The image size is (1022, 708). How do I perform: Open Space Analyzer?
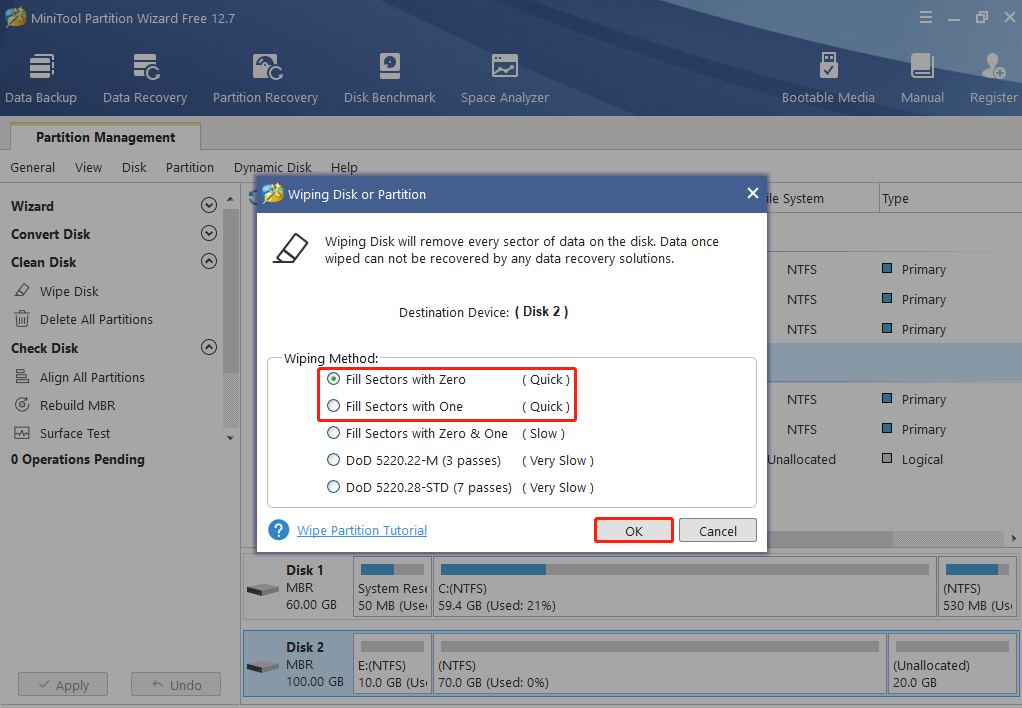tap(504, 78)
